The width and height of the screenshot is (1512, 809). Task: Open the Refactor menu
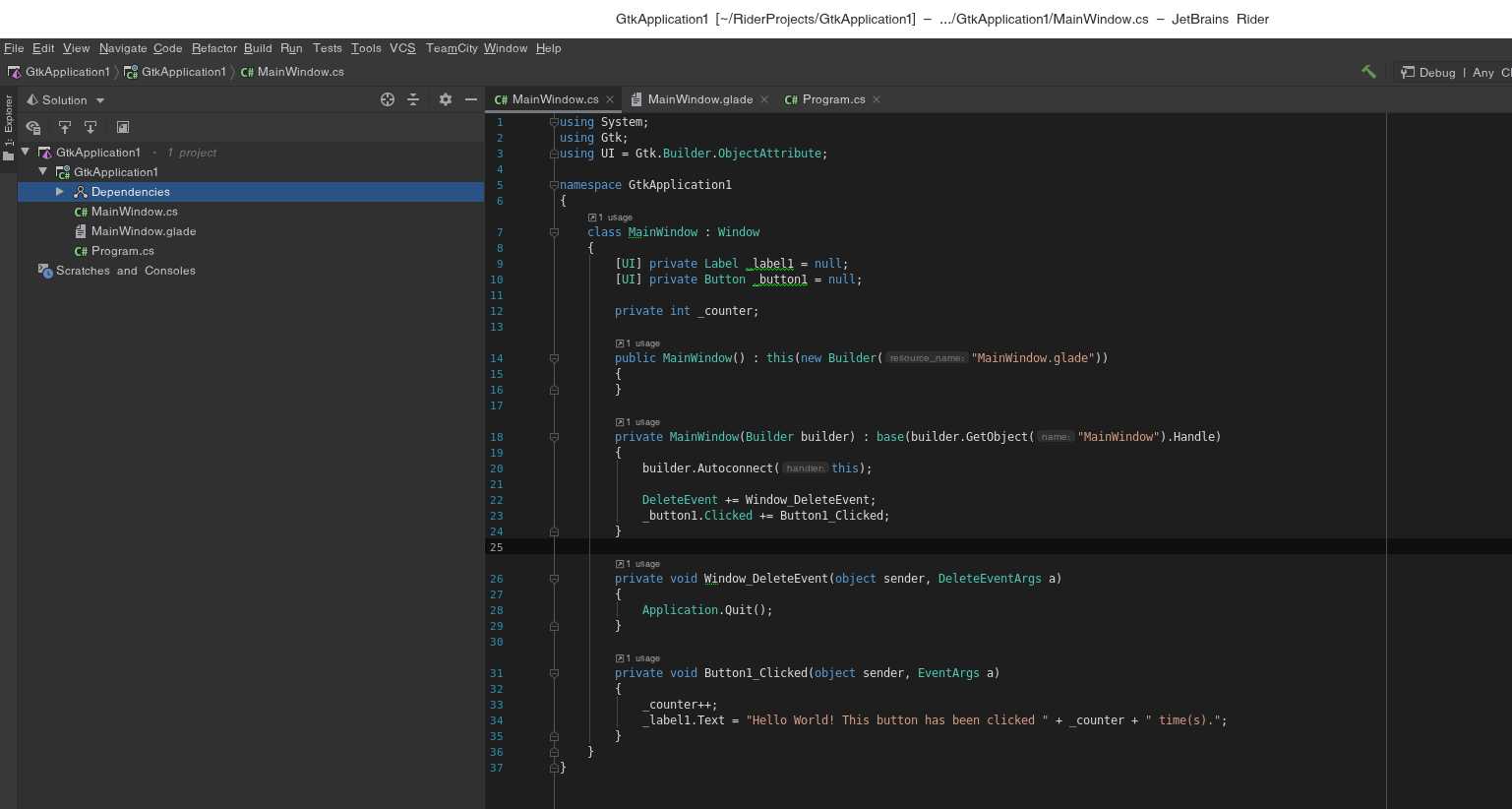pos(214,48)
